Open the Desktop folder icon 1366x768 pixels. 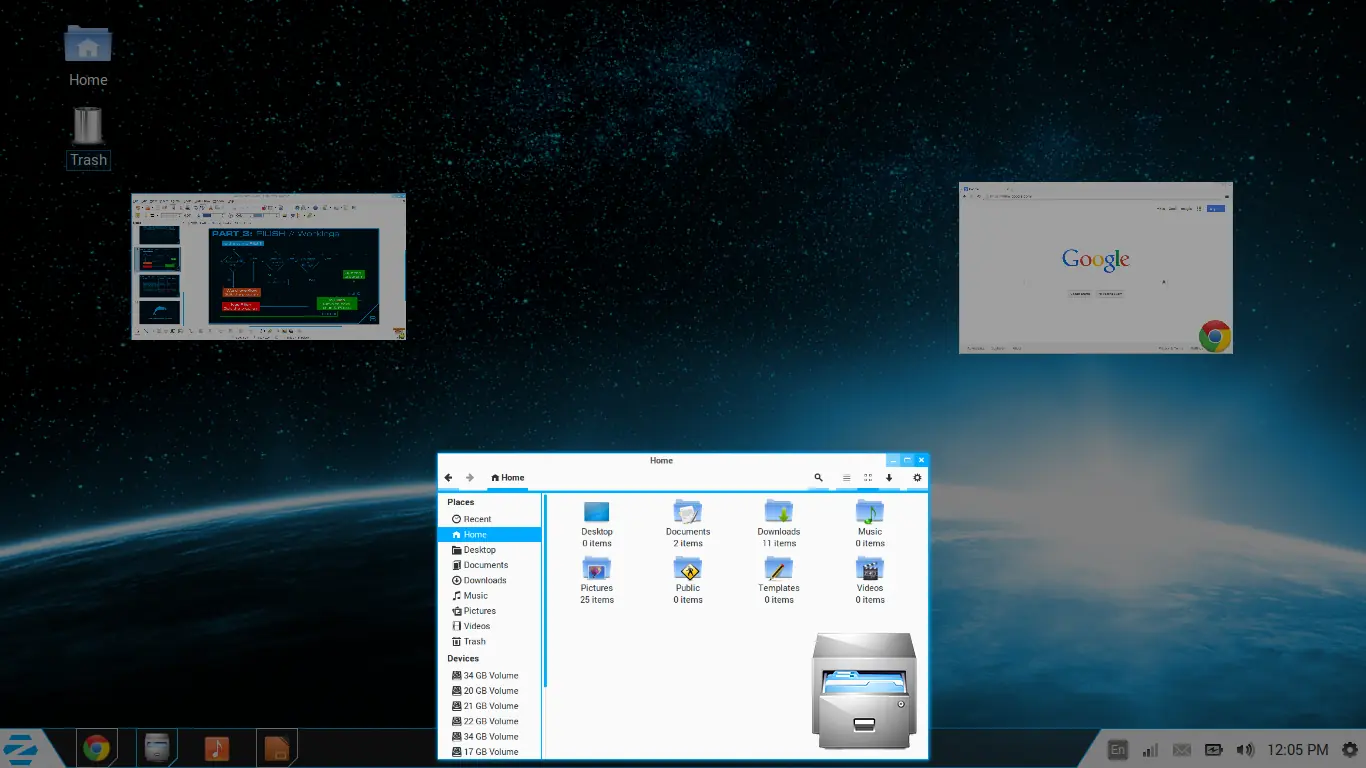597,523
